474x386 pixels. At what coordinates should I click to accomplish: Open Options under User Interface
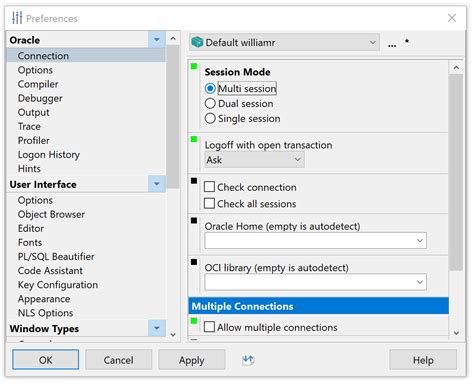pyautogui.click(x=35, y=200)
